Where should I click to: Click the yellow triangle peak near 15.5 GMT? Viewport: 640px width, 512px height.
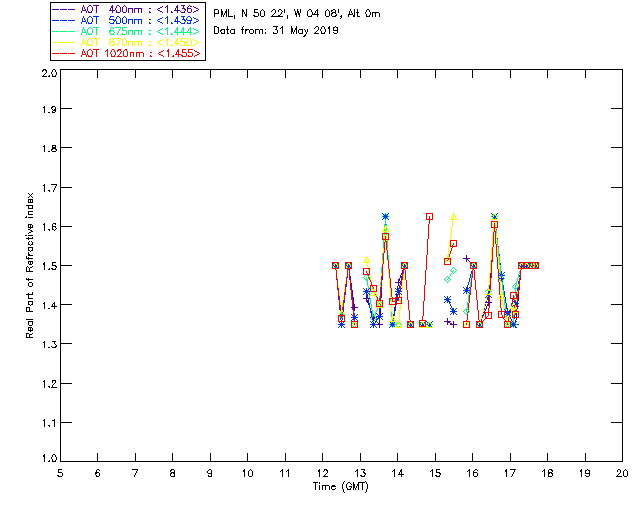pyautogui.click(x=453, y=217)
